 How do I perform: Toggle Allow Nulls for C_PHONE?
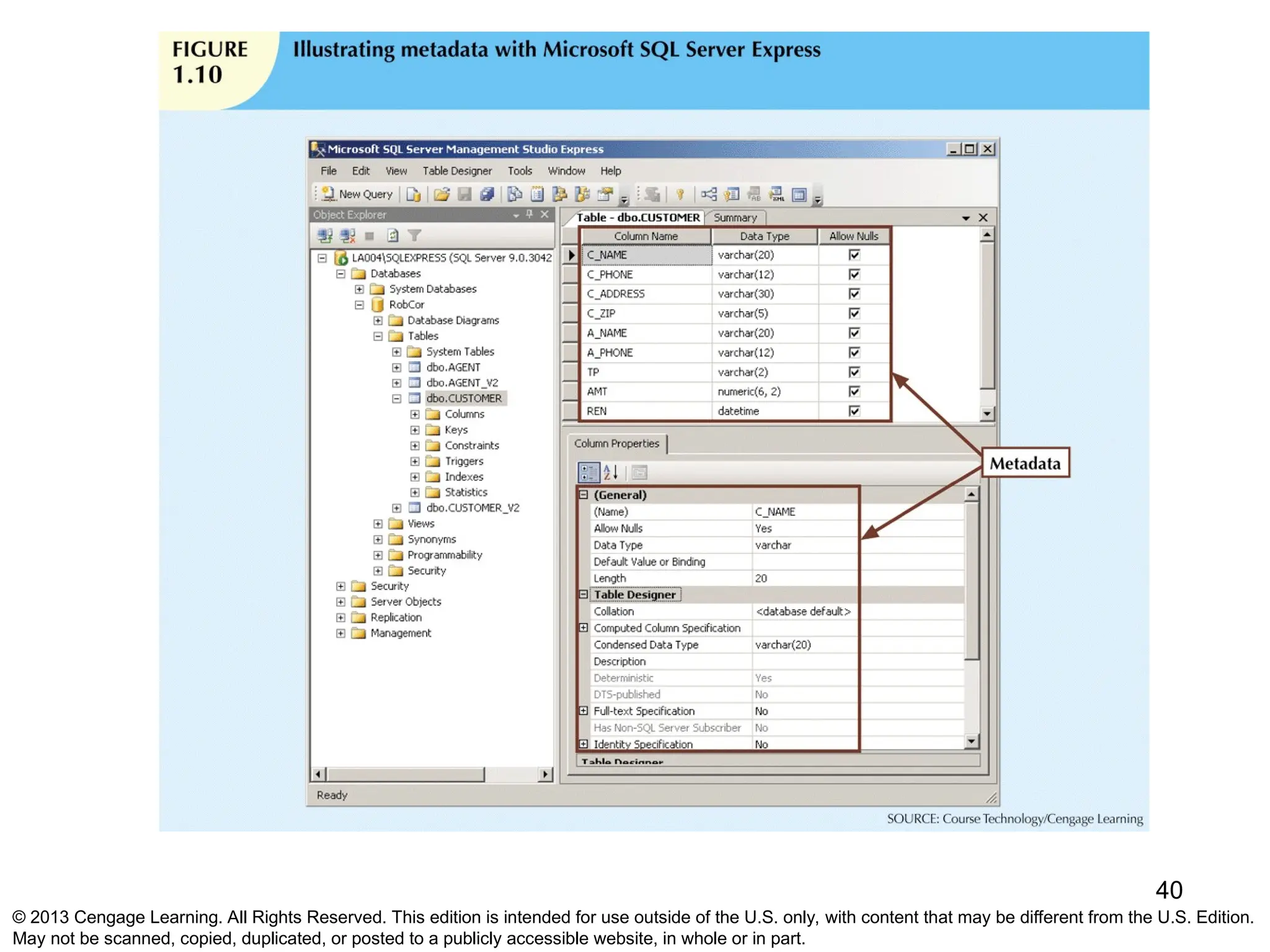tap(854, 275)
